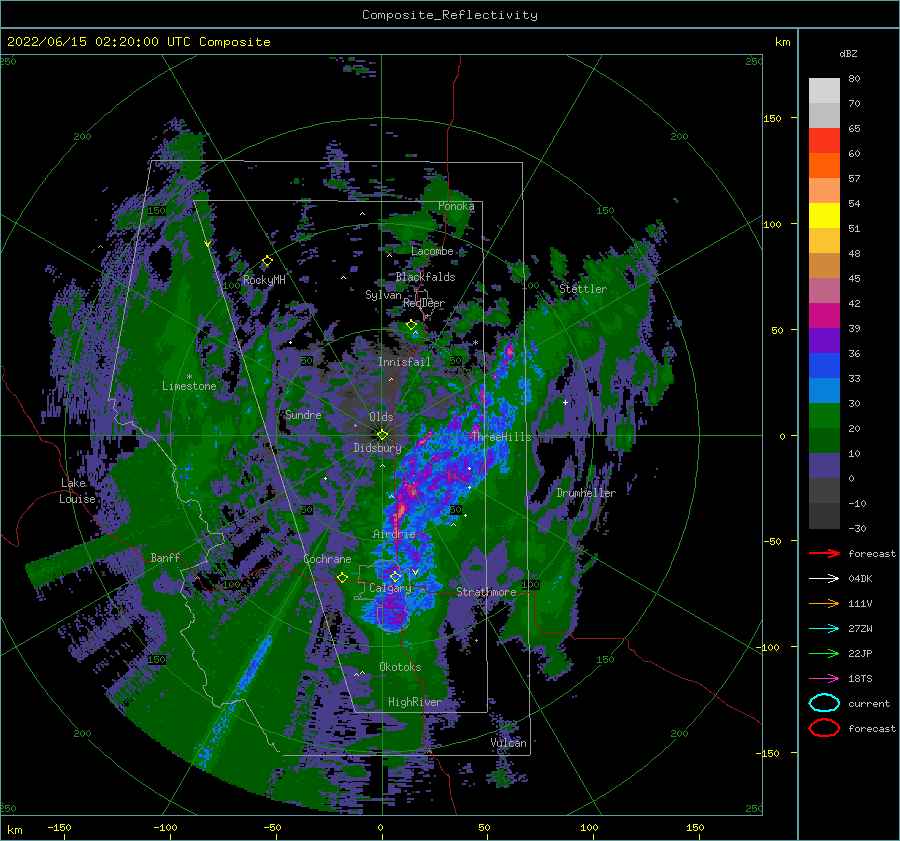Click the Innisfail city label

[404, 362]
